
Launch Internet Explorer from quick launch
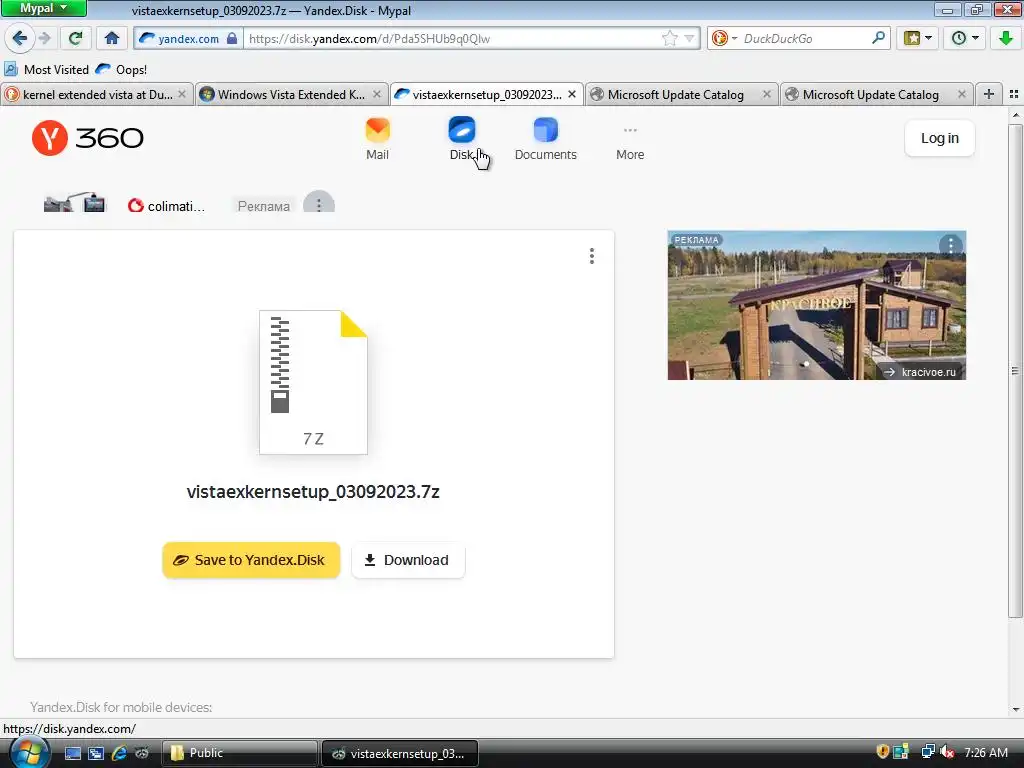click(x=119, y=753)
